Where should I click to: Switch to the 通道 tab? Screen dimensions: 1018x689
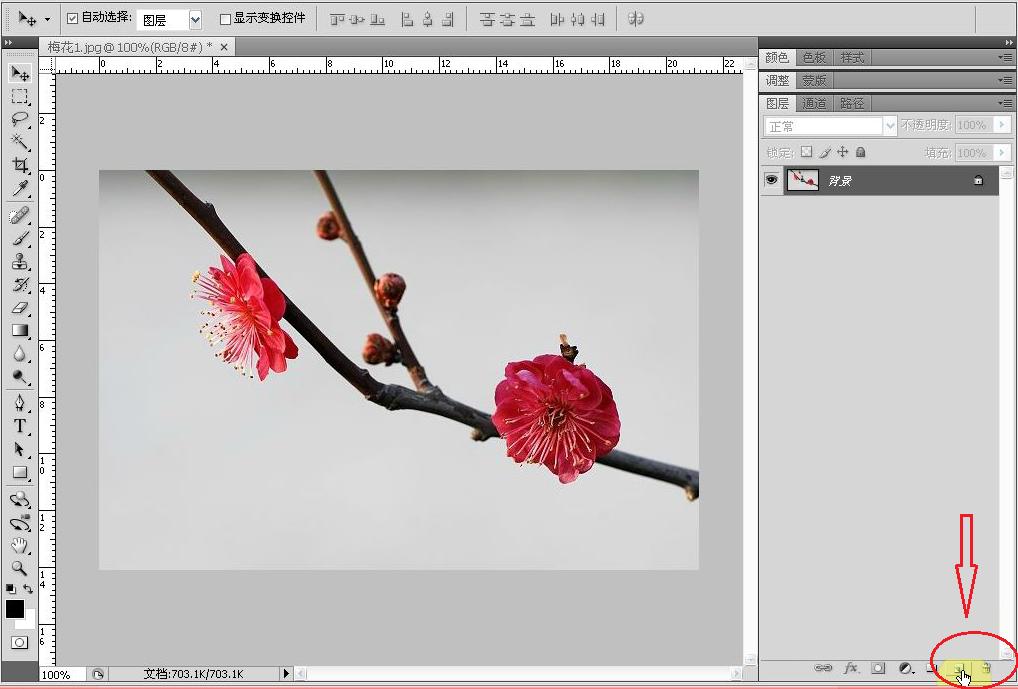coord(815,103)
